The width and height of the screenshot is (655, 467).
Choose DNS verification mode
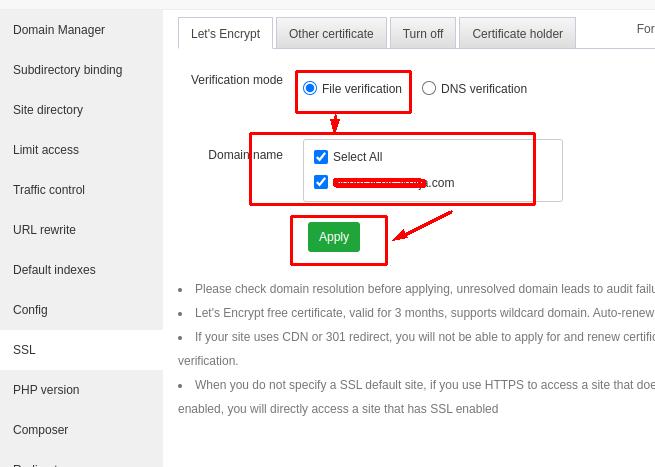pyautogui.click(x=429, y=88)
